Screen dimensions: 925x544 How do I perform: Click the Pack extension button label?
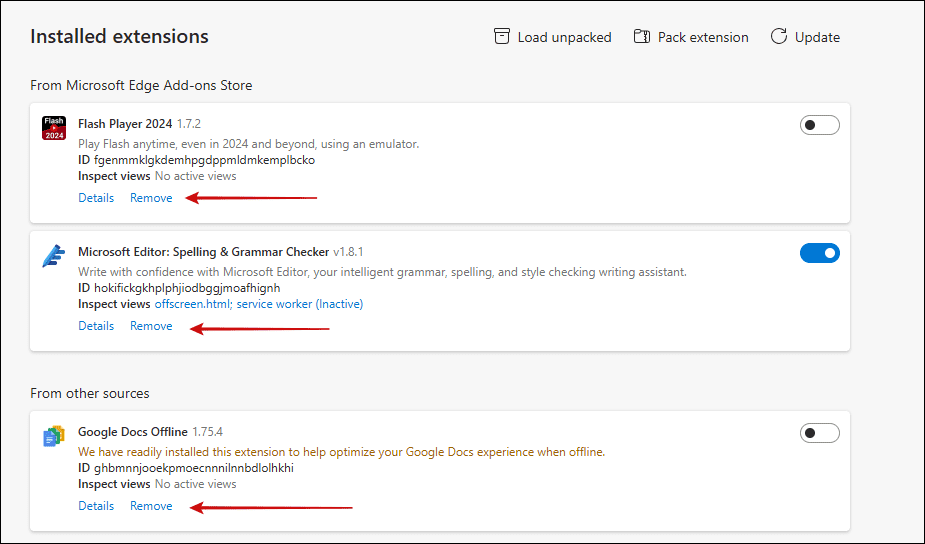coord(703,37)
